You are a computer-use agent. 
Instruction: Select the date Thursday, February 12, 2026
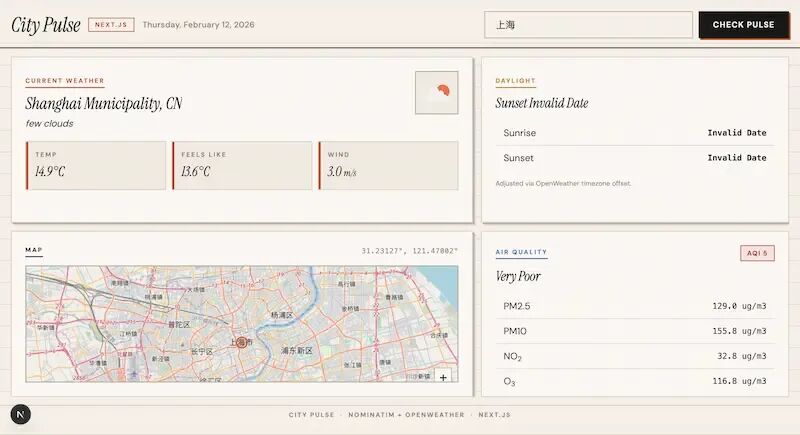198,24
